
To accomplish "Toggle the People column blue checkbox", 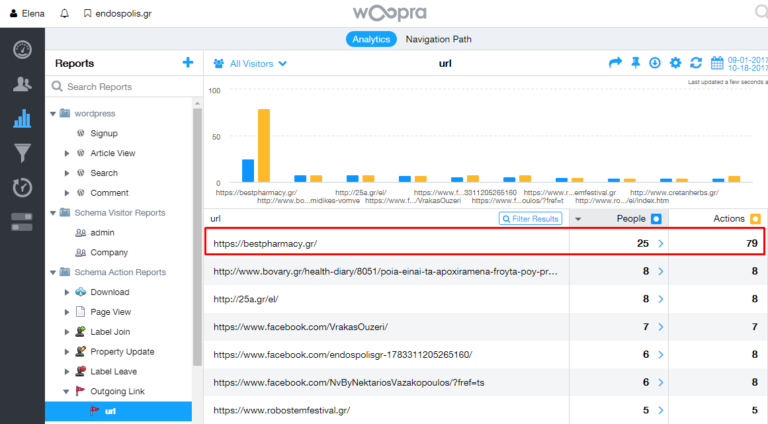I will click(656, 219).
